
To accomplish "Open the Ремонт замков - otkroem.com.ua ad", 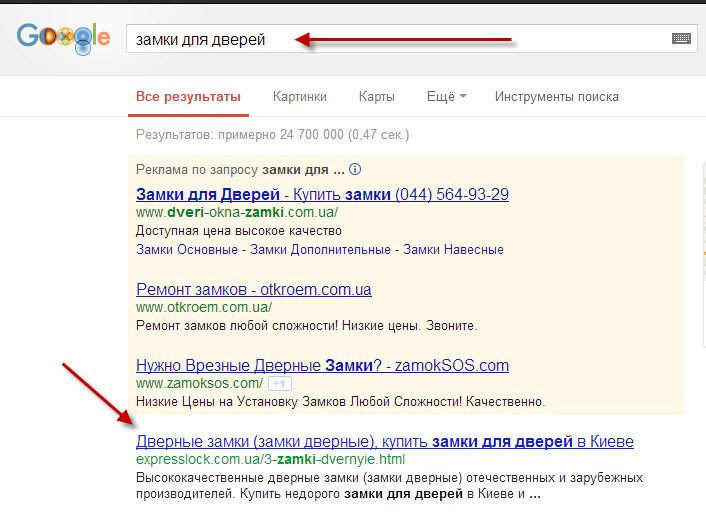I will click(x=253, y=289).
